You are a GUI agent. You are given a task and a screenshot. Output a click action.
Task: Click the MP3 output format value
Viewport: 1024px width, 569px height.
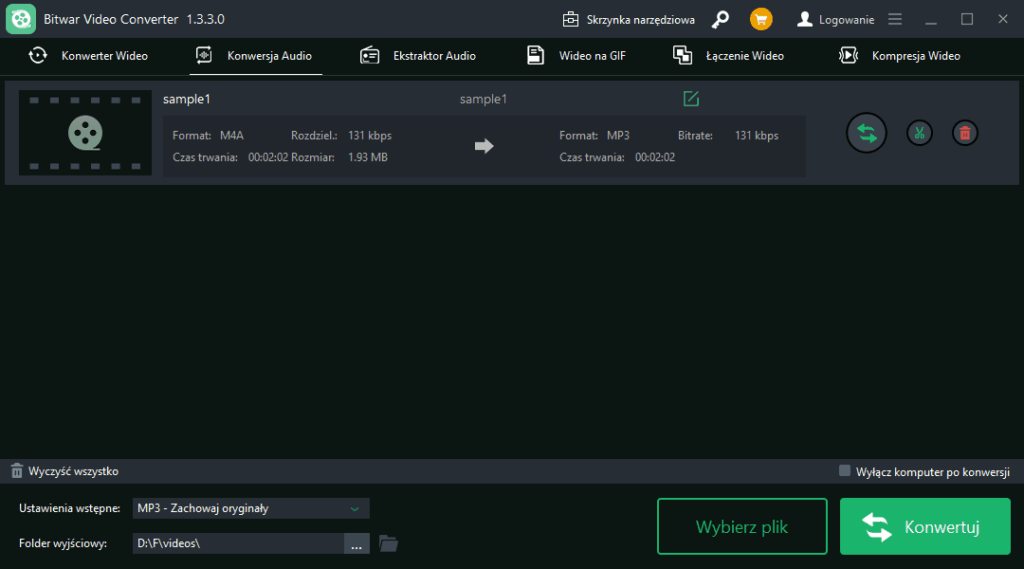click(618, 136)
